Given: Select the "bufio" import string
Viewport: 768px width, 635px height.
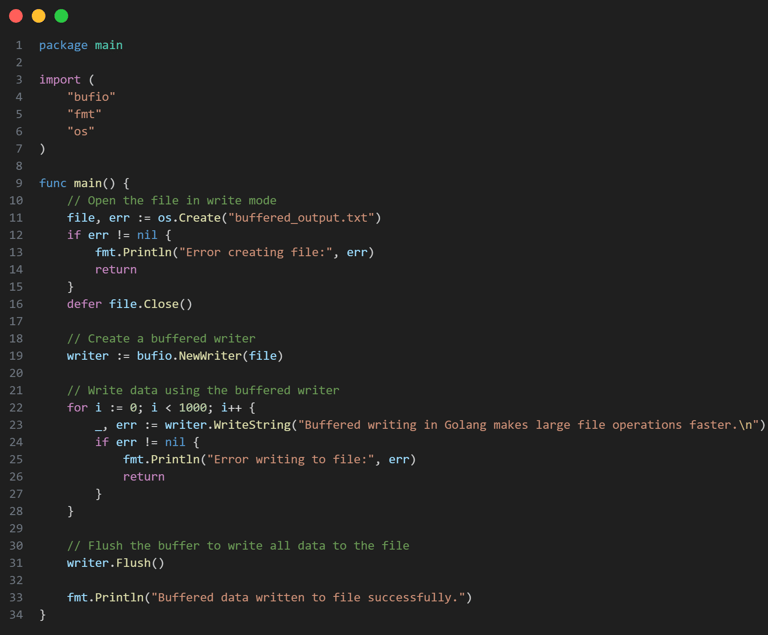Looking at the screenshot, I should [x=91, y=97].
